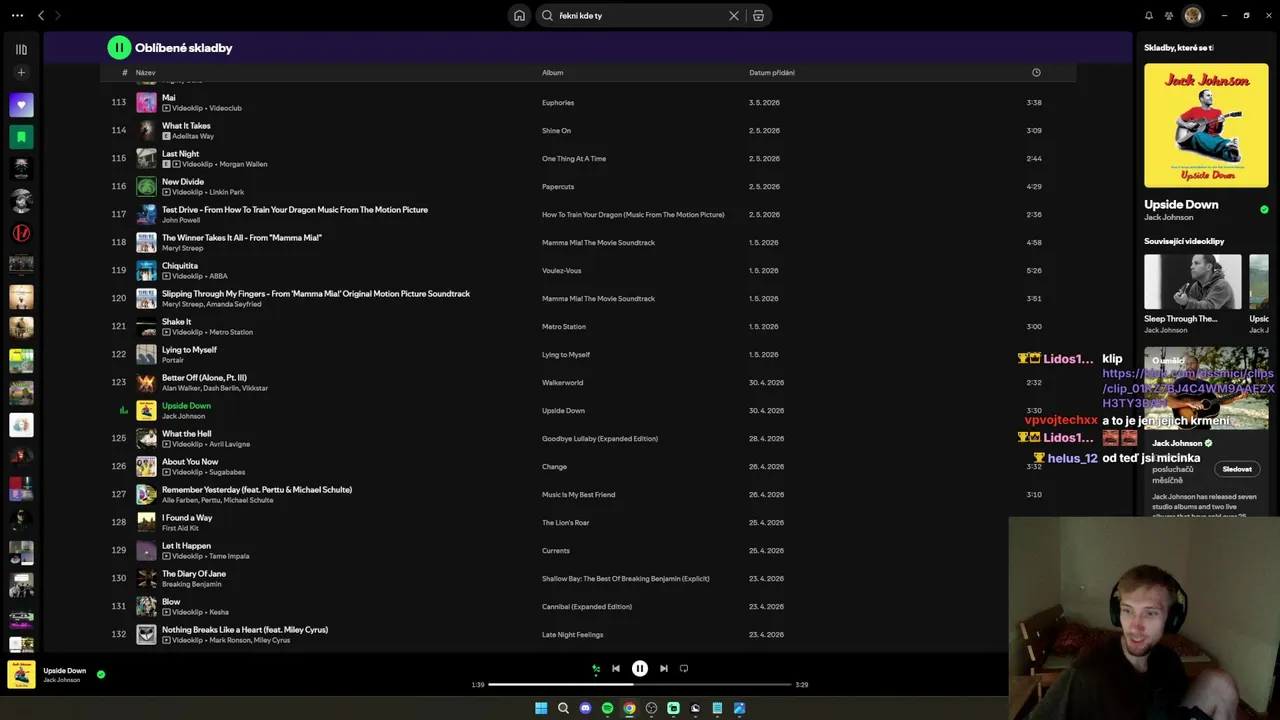Screen dimensions: 1280x720
Task: Click the playing 'Upside Down' track title
Action: click(x=186, y=406)
